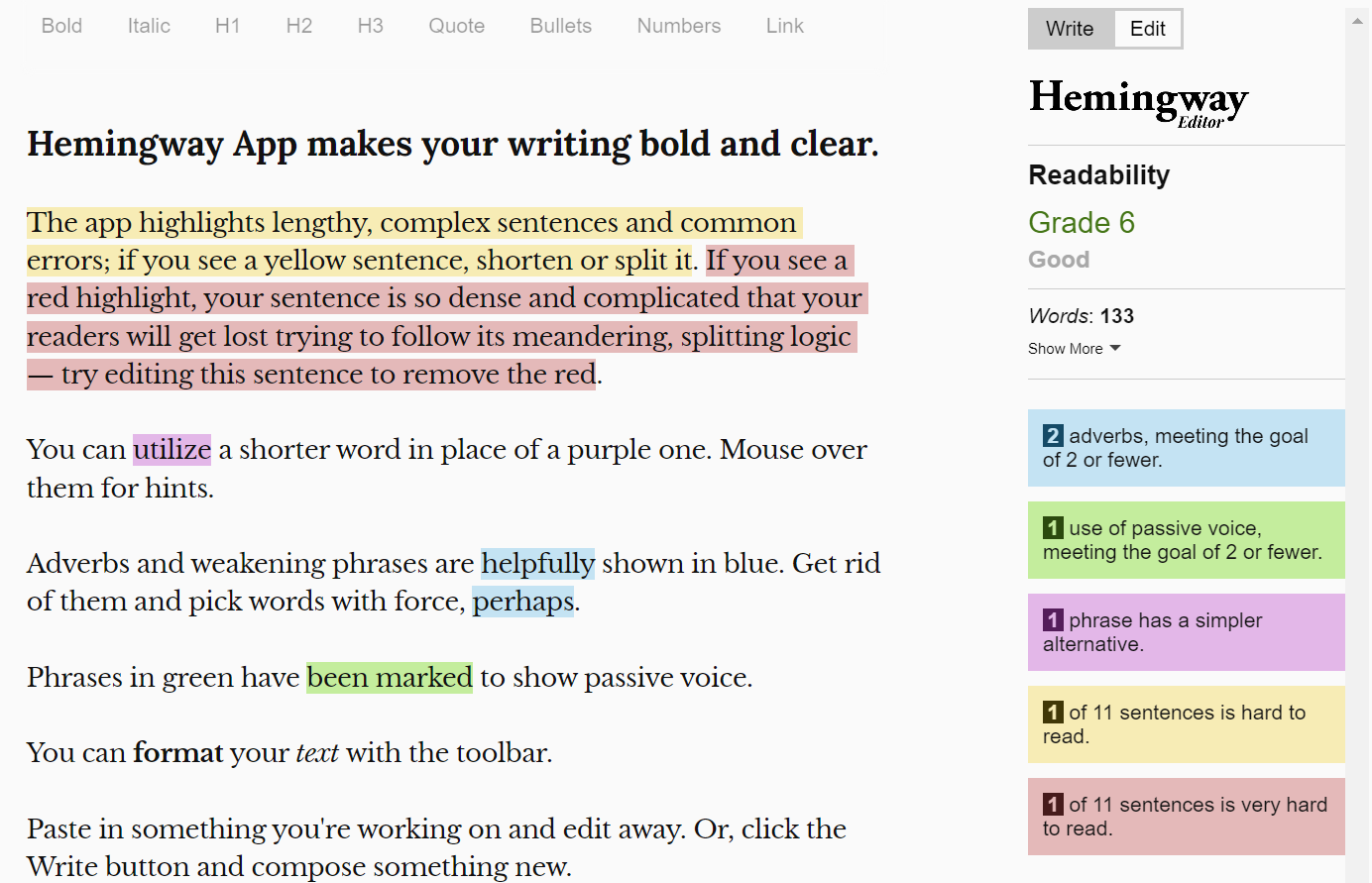Switch to Edit mode

point(1148,29)
